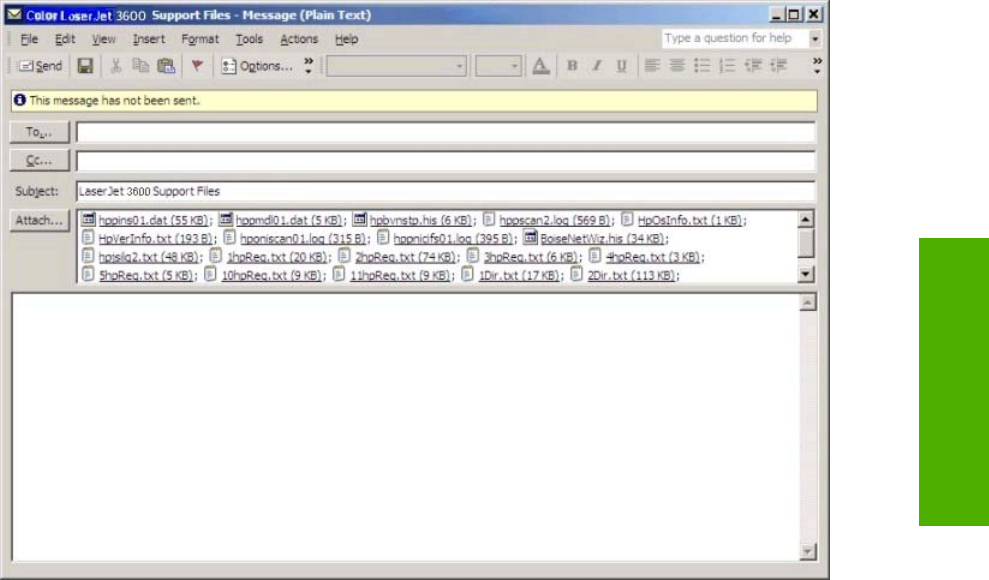This screenshot has width=989, height=580.
Task: Toggle Underline formatting
Action: pos(621,66)
